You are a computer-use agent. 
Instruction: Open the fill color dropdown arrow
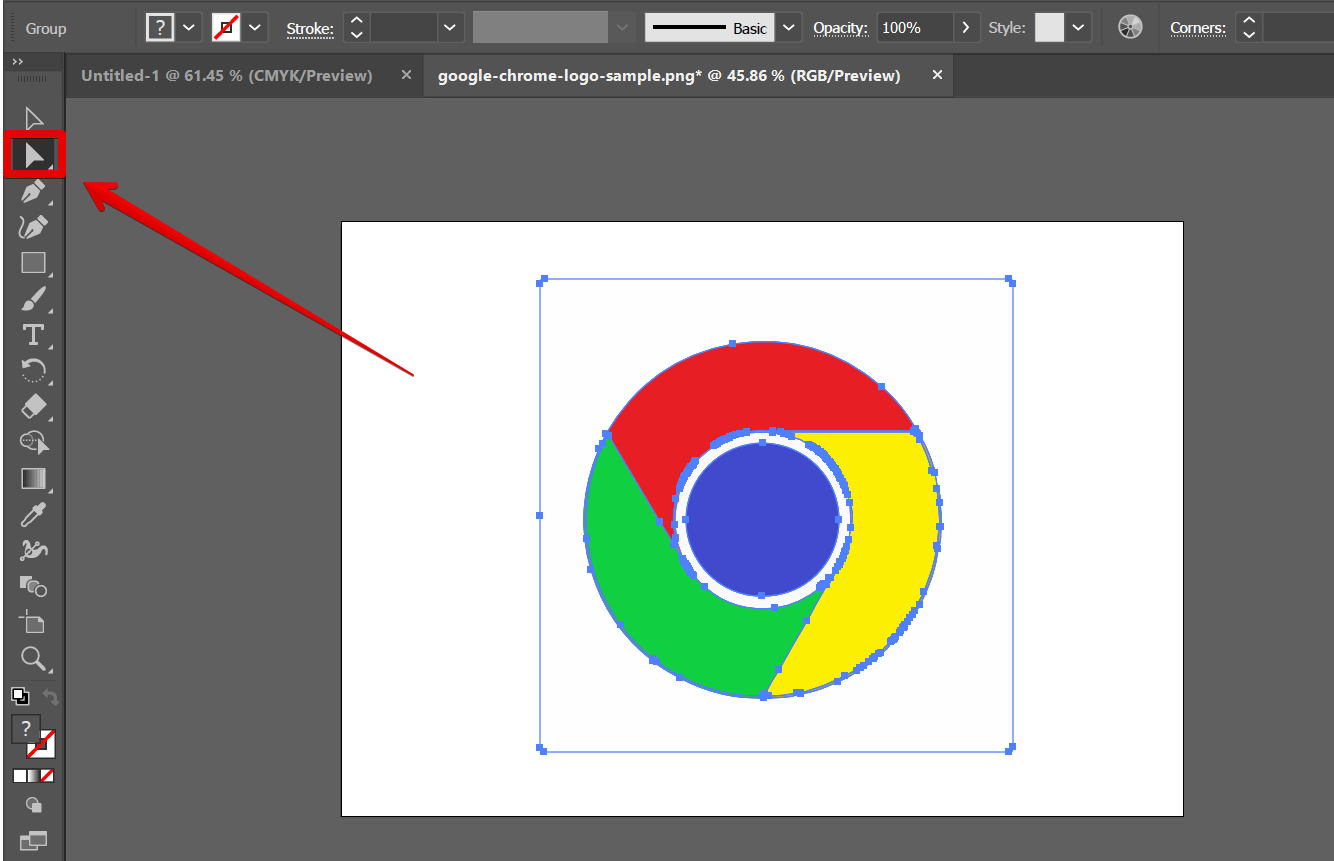190,28
